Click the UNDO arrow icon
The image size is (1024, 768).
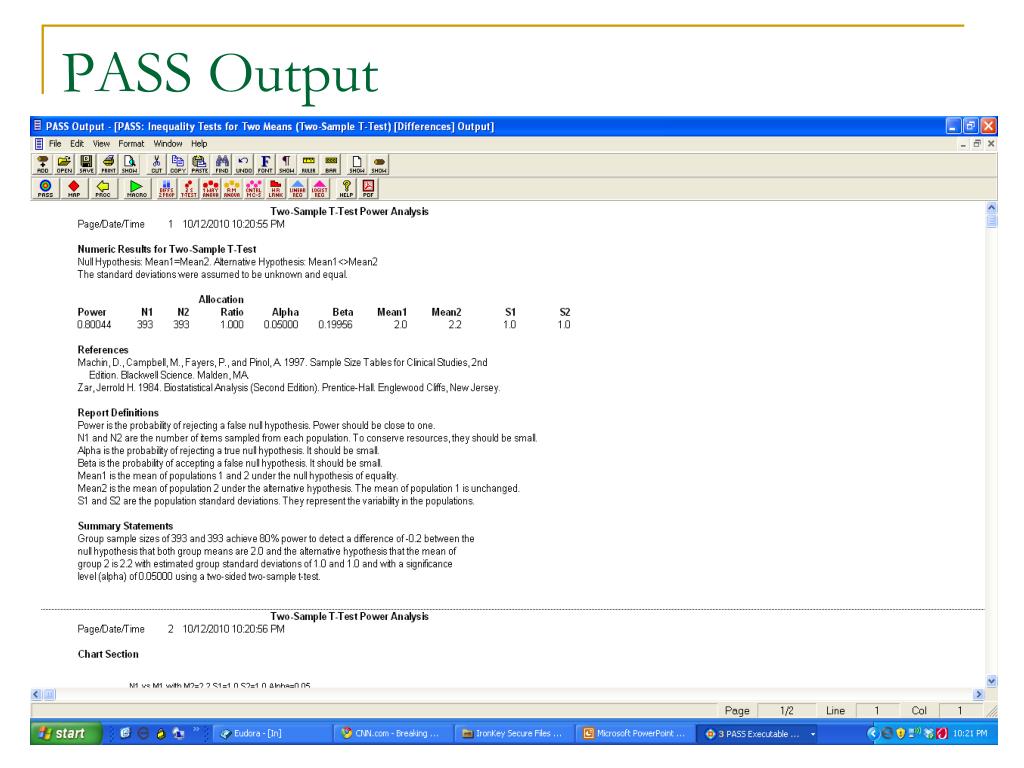(243, 164)
